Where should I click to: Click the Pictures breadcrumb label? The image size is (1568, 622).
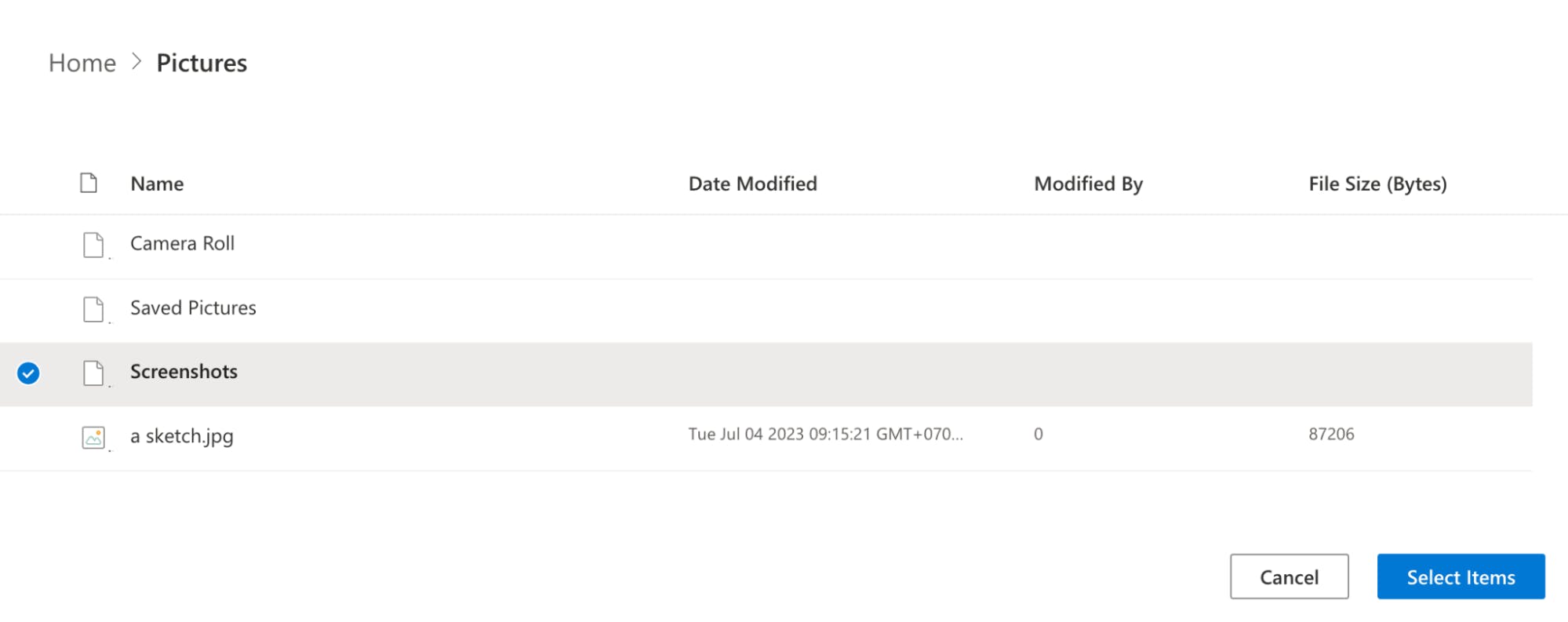[x=202, y=63]
